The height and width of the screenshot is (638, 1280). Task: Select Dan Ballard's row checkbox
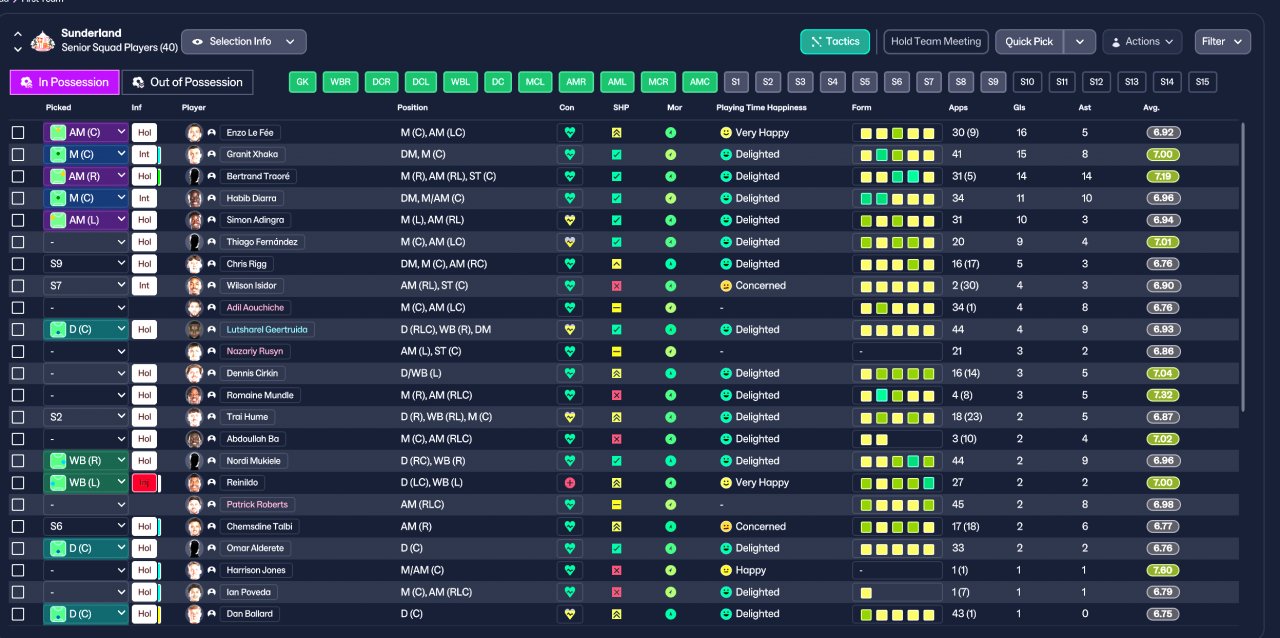pos(18,614)
